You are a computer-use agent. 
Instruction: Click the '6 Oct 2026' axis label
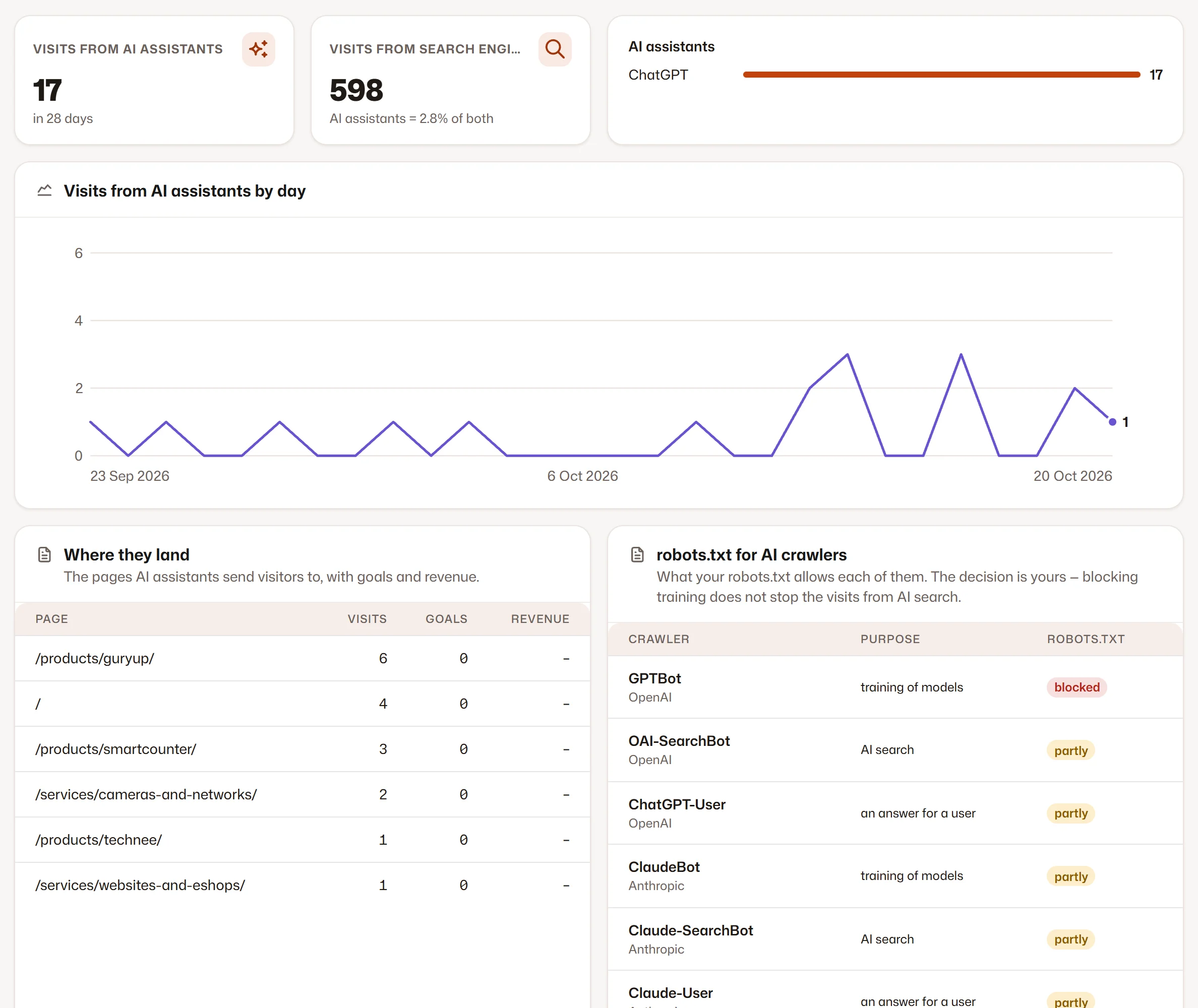(582, 476)
